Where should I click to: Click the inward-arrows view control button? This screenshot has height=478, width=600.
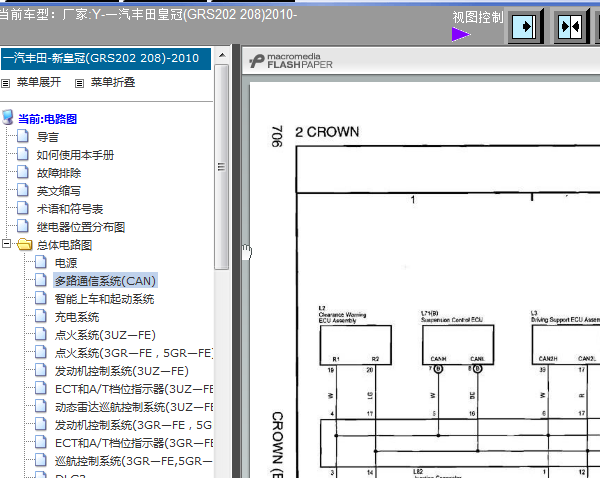(x=570, y=27)
